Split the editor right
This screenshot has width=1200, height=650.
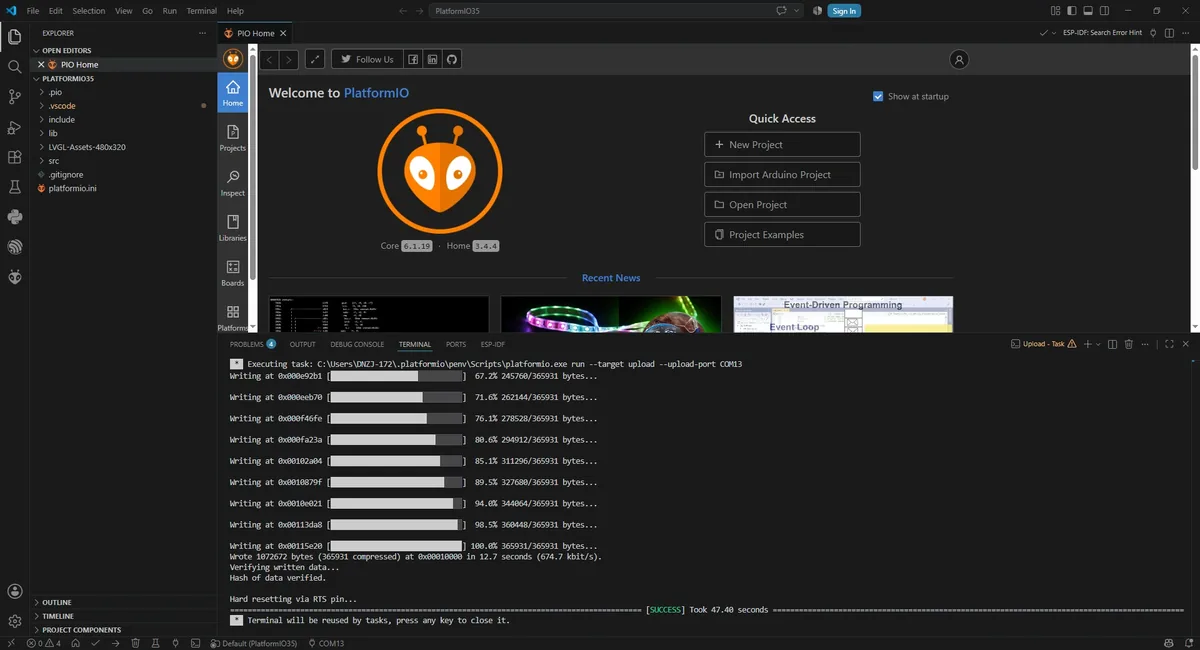click(x=1169, y=33)
